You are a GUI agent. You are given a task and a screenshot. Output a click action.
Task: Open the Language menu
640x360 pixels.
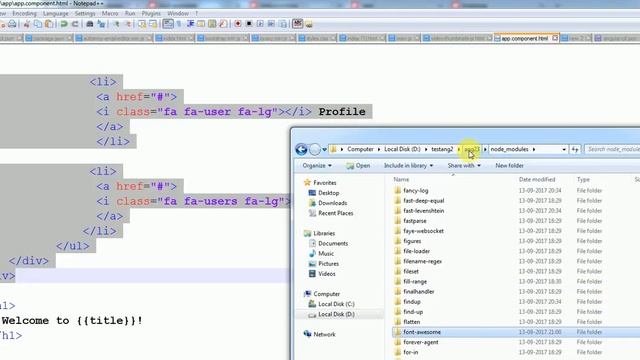pos(56,13)
